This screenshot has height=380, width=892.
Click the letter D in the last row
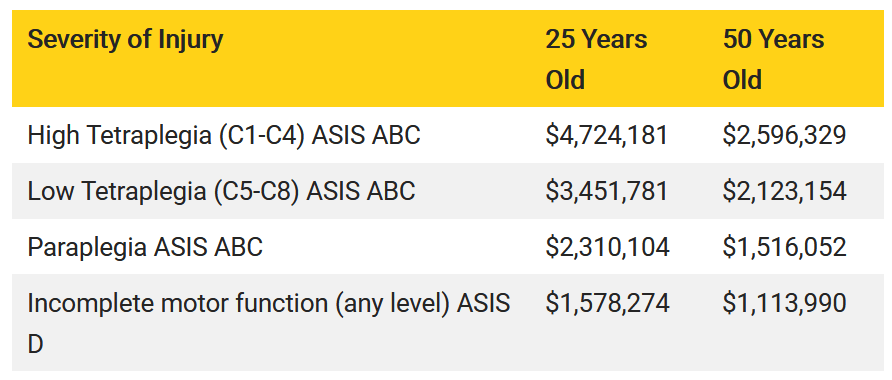click(x=35, y=344)
